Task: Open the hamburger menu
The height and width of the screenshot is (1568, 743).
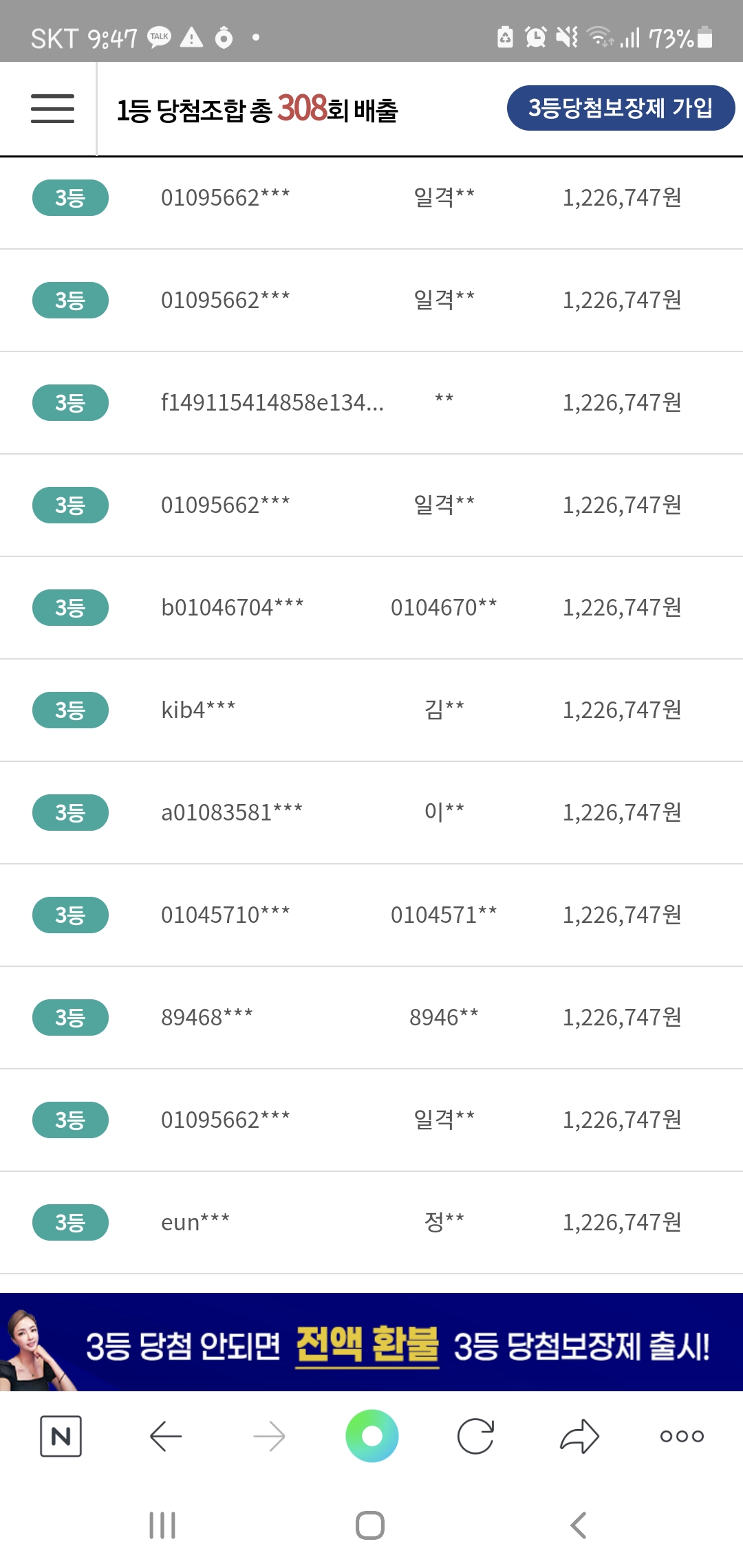Action: 52,109
